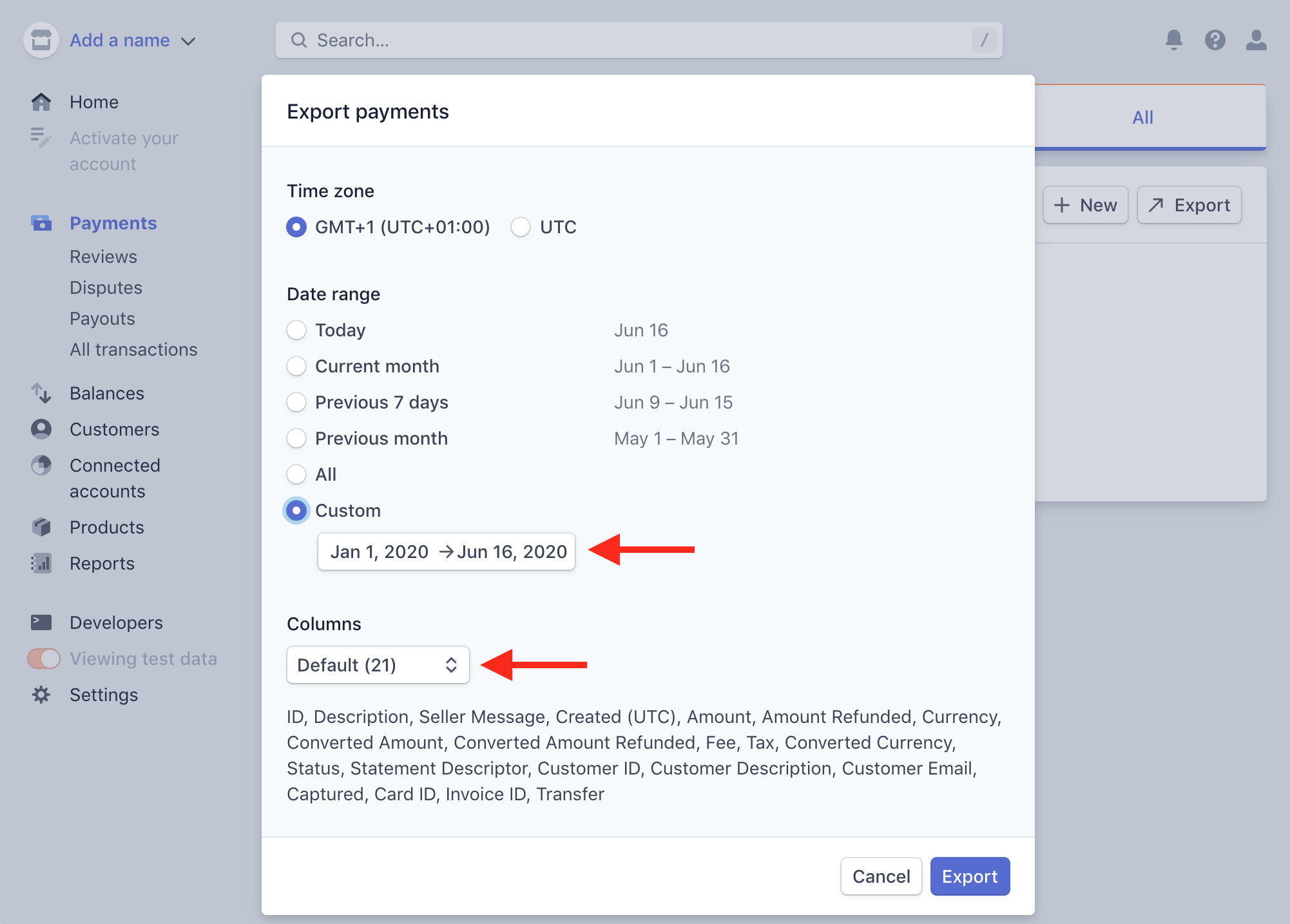Image resolution: width=1290 pixels, height=924 pixels.
Task: Click the notifications bell icon
Action: pos(1173,40)
